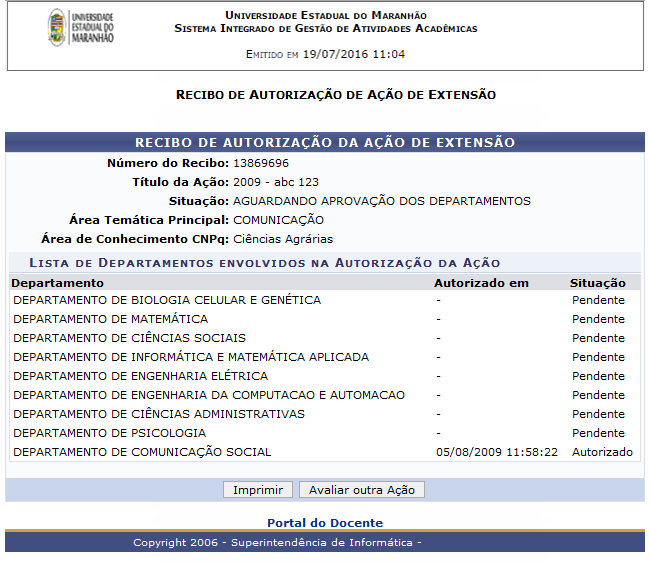Select the Departamento de Matemática row
The height and width of the screenshot is (562, 650).
pos(111,319)
